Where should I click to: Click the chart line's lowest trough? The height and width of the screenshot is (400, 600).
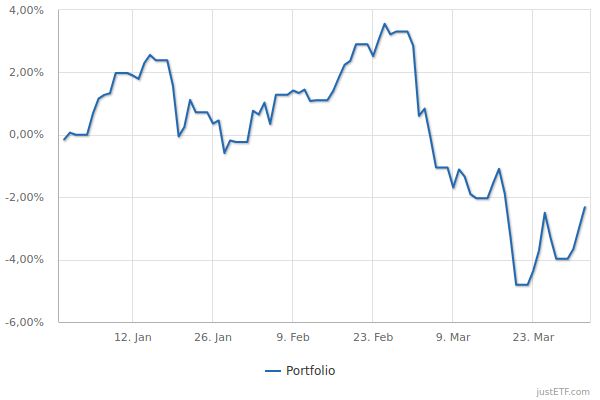(x=522, y=285)
